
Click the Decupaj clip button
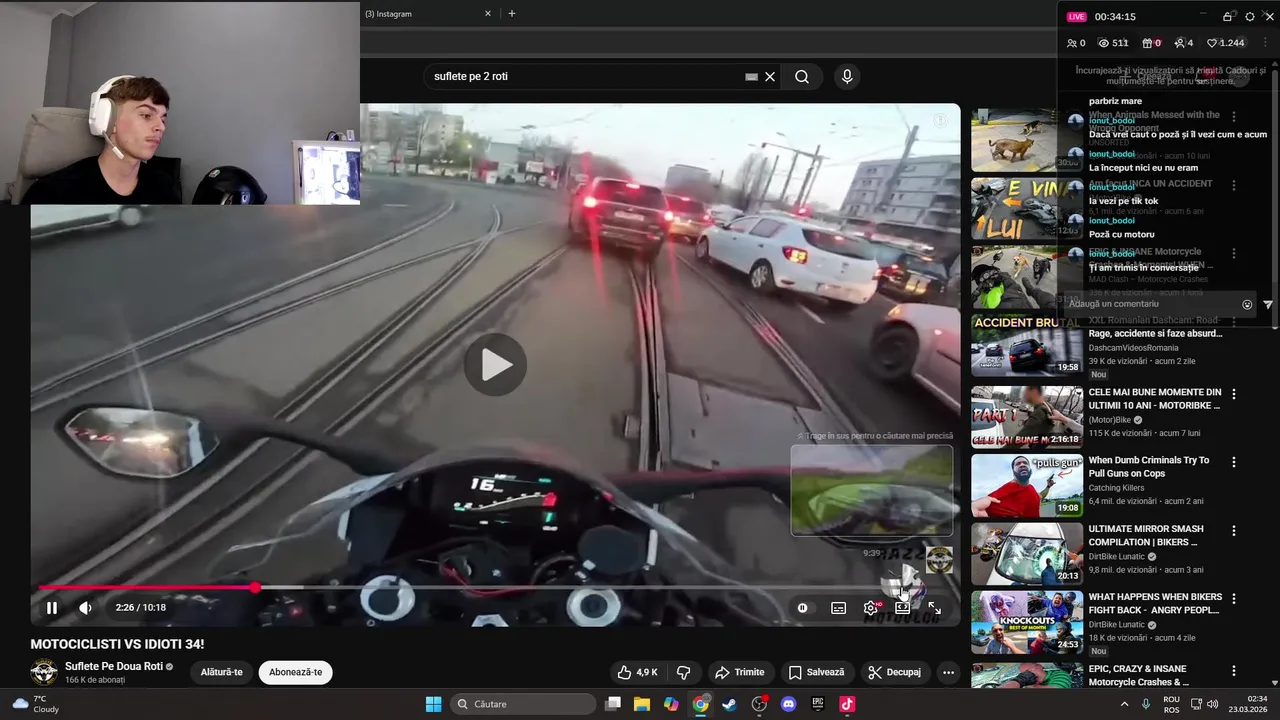pyautogui.click(x=894, y=672)
